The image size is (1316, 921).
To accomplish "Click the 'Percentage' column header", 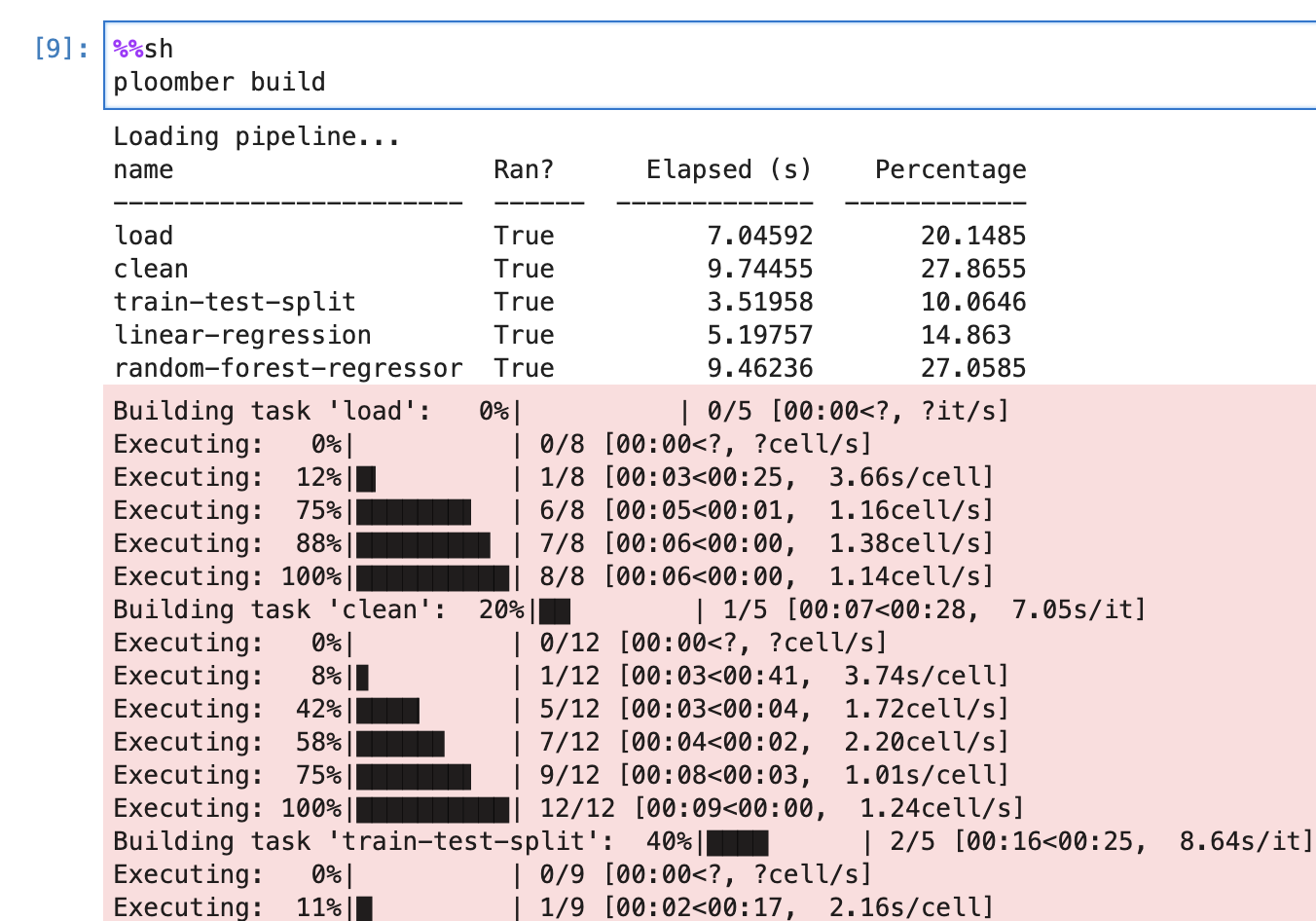I will (x=950, y=169).
